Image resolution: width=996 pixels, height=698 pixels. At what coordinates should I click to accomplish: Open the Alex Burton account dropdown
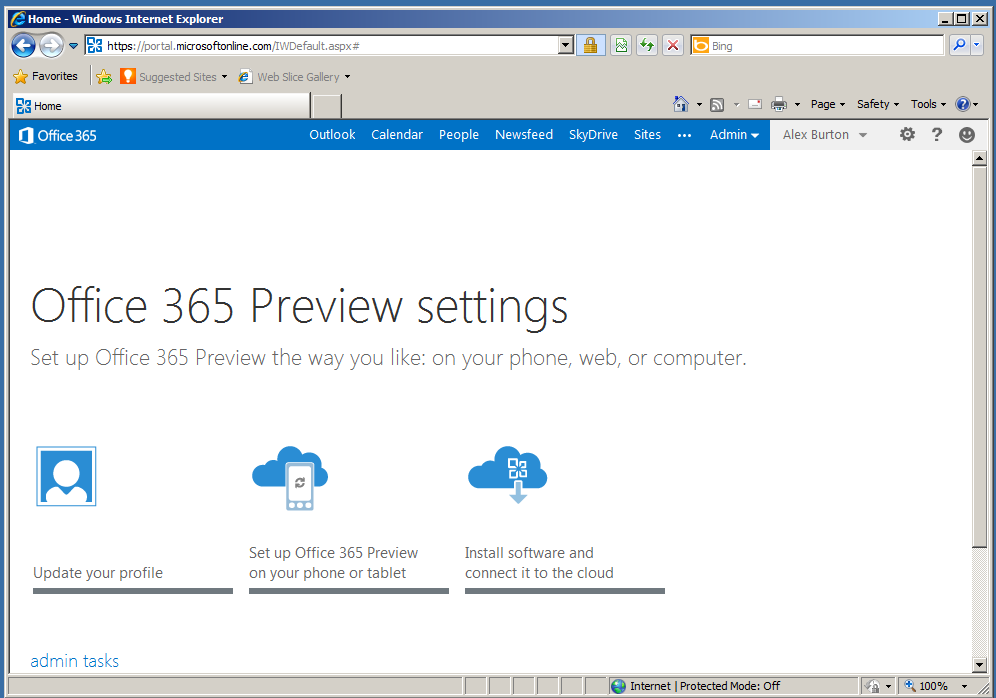pyautogui.click(x=824, y=135)
